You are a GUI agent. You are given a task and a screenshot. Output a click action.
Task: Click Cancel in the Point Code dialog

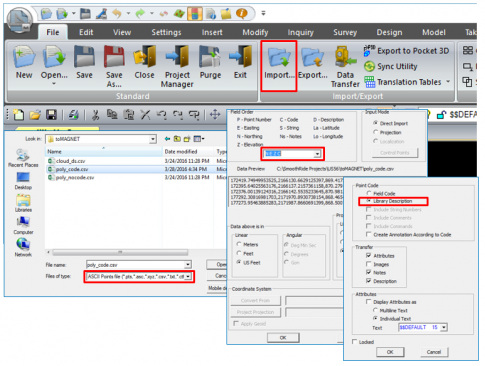(434, 352)
